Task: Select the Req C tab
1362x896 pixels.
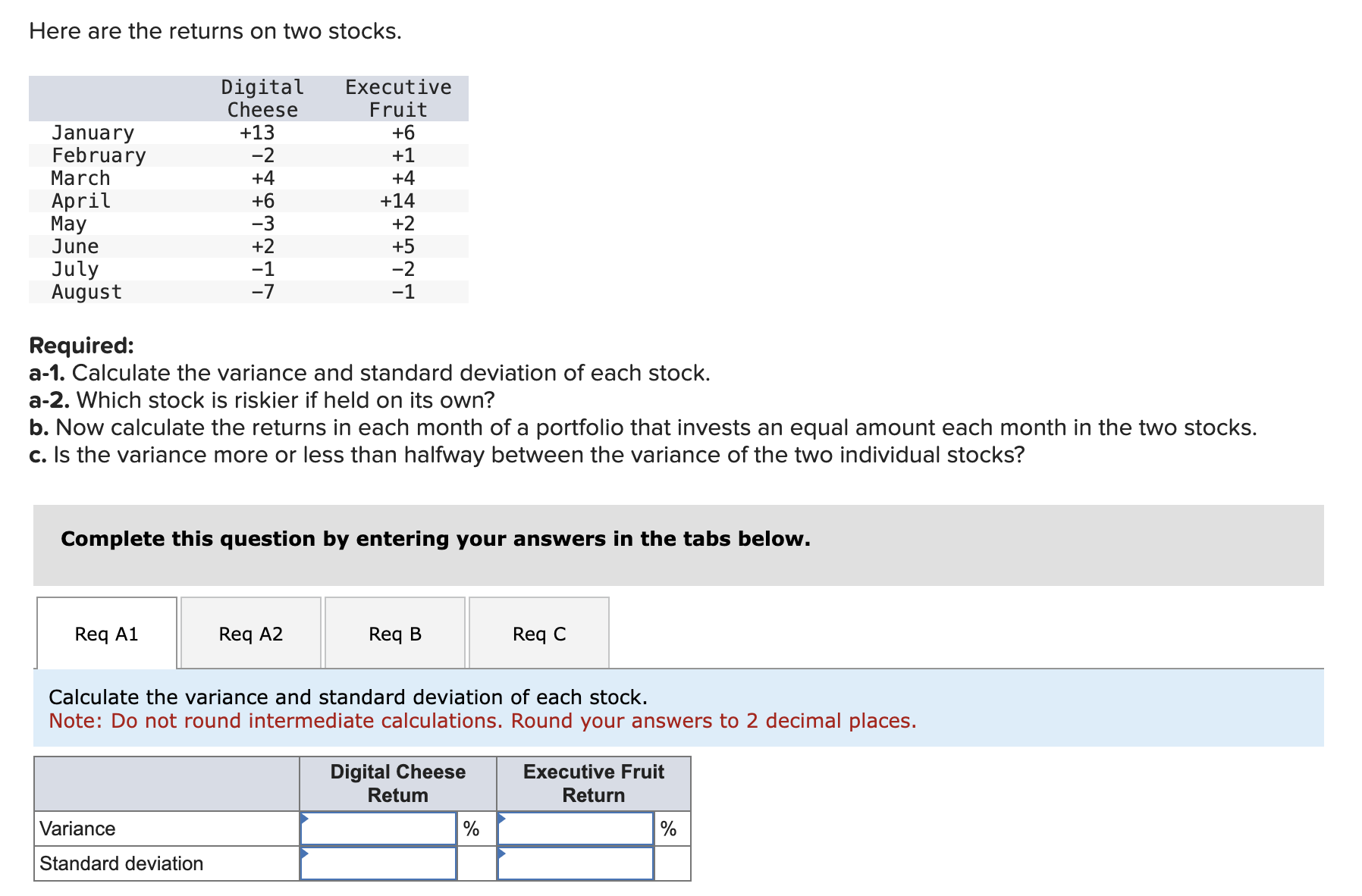Action: pyautogui.click(x=538, y=634)
